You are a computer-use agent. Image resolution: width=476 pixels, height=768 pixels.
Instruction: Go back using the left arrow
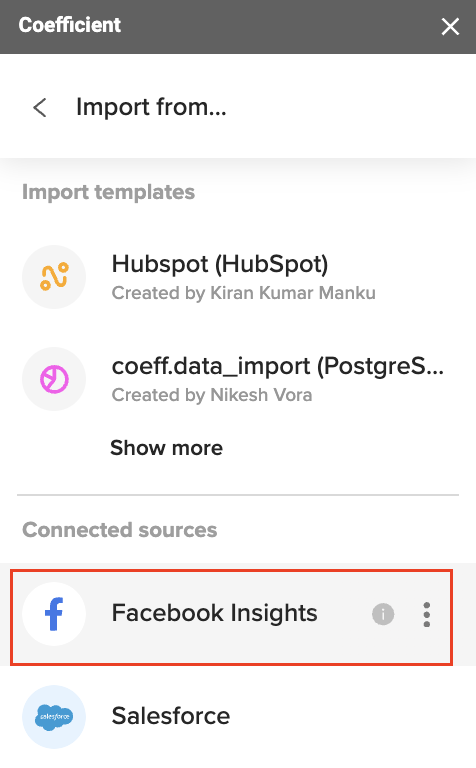click(40, 107)
